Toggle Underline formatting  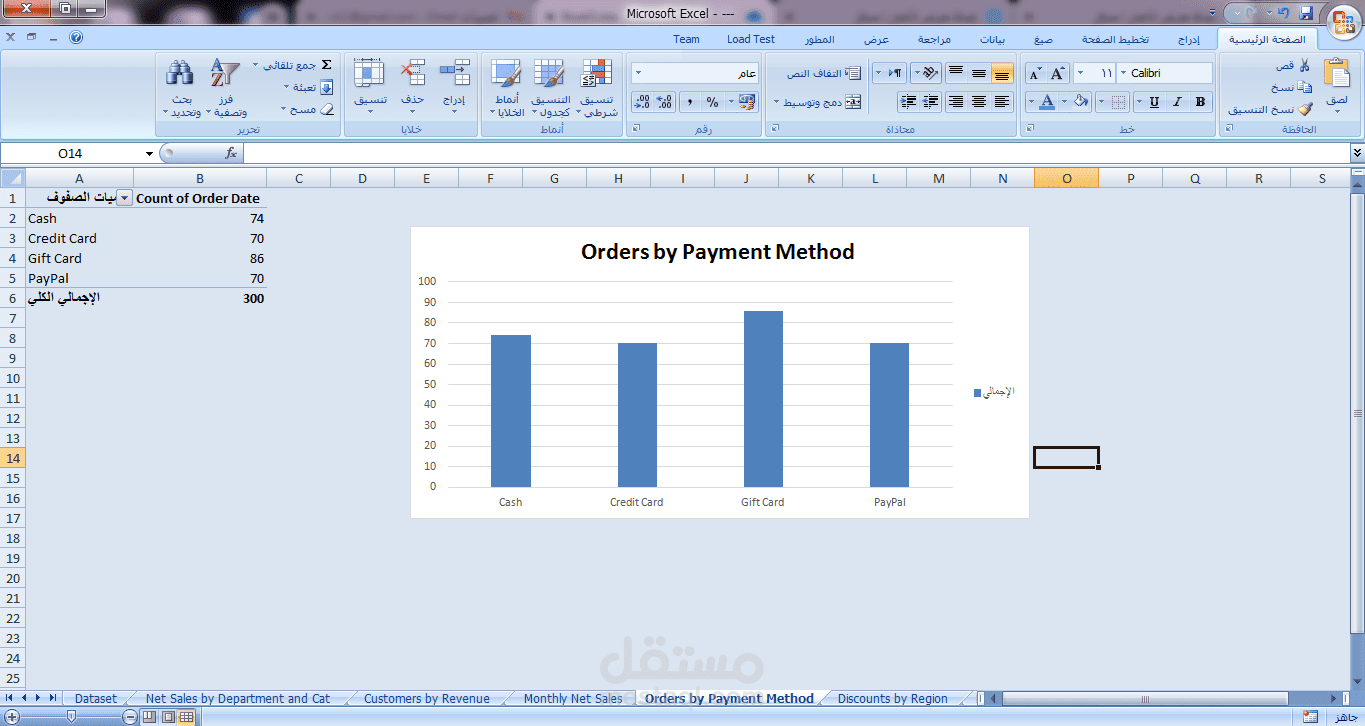1155,101
